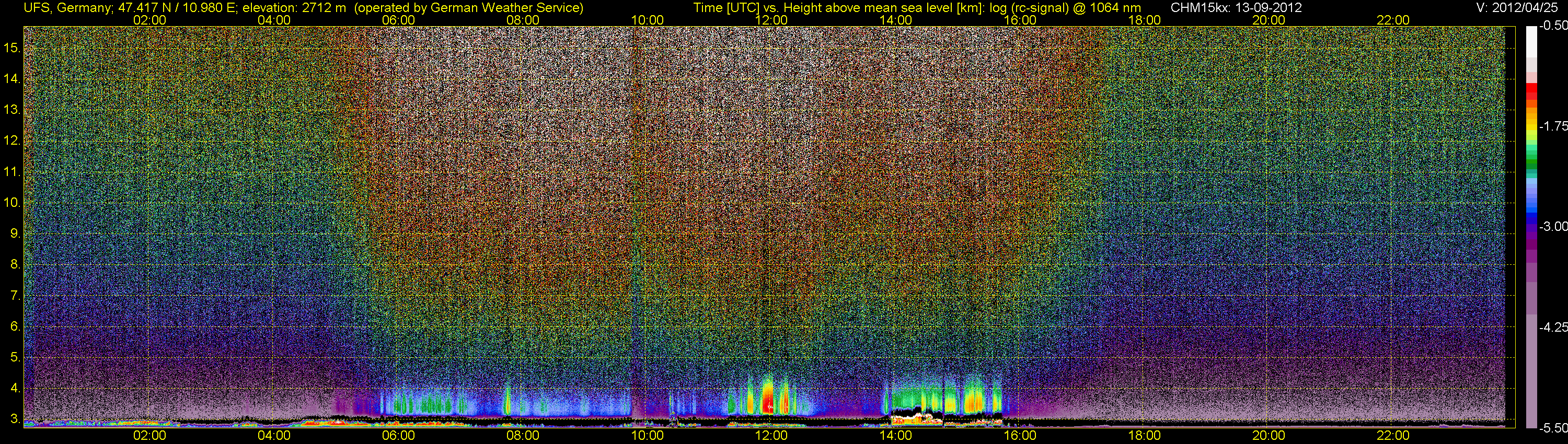This screenshot has height=444, width=1568.
Task: Click the 10:00 label on the top time axis
Action: tap(647, 20)
